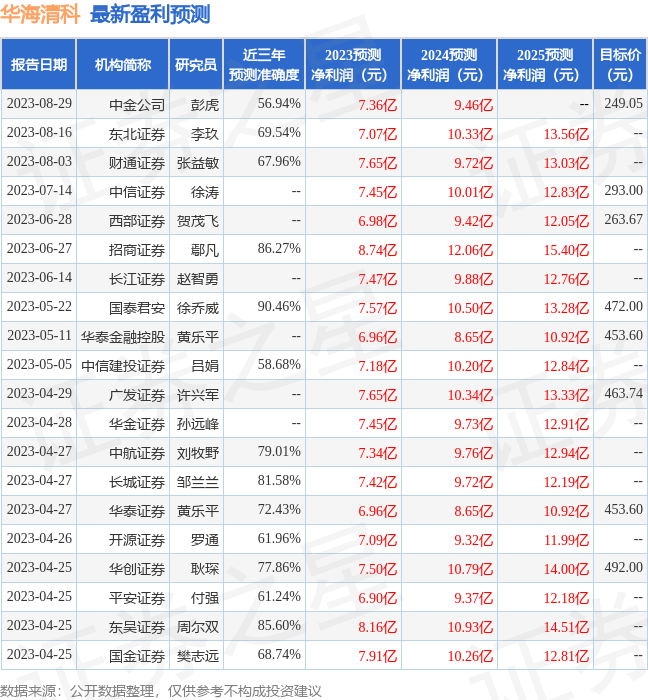The image size is (648, 700).
Task: Click accuracy value 90.46%
Action: coord(279,307)
